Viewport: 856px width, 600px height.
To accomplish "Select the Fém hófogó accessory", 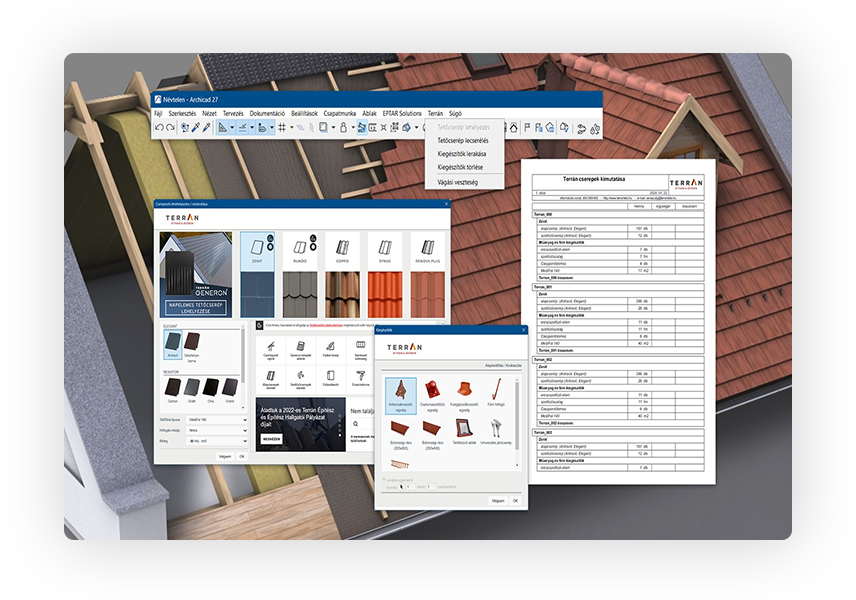I will pos(496,396).
